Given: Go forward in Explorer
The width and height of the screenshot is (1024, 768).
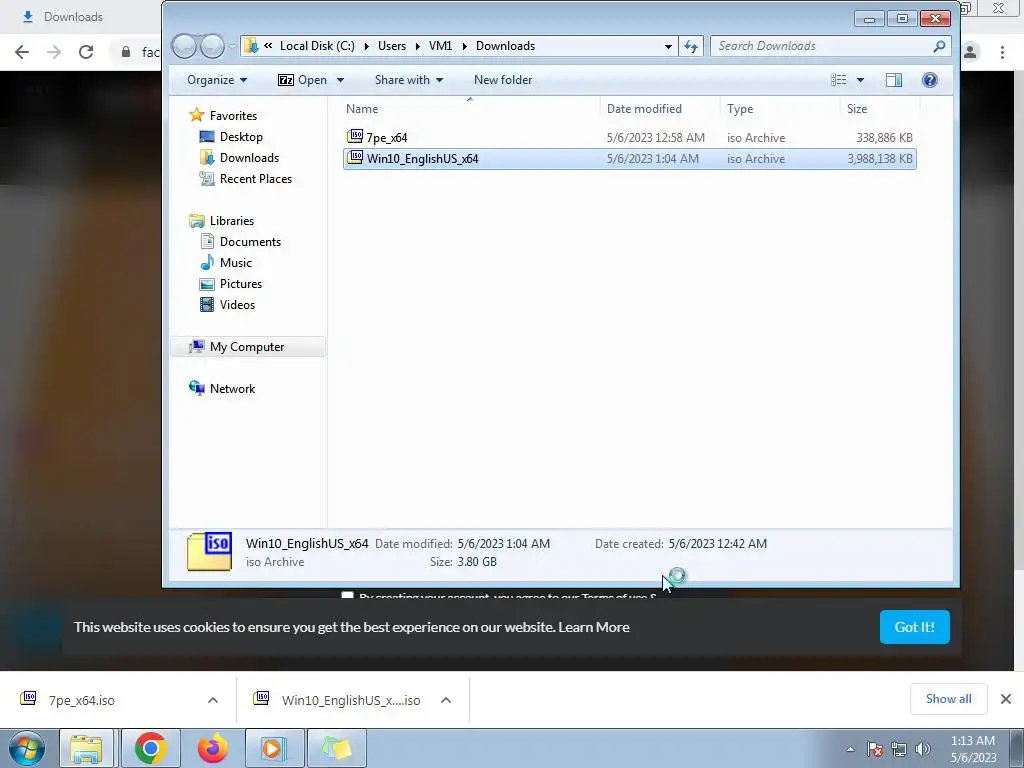Looking at the screenshot, I should point(212,46).
